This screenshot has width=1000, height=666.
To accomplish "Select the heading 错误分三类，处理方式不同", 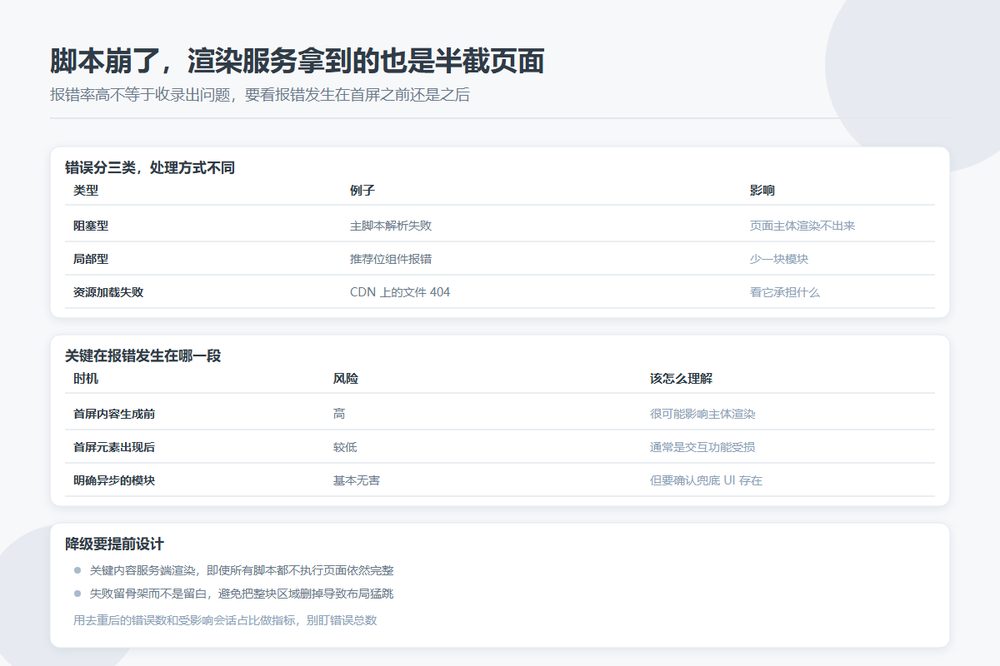I will point(150,168).
